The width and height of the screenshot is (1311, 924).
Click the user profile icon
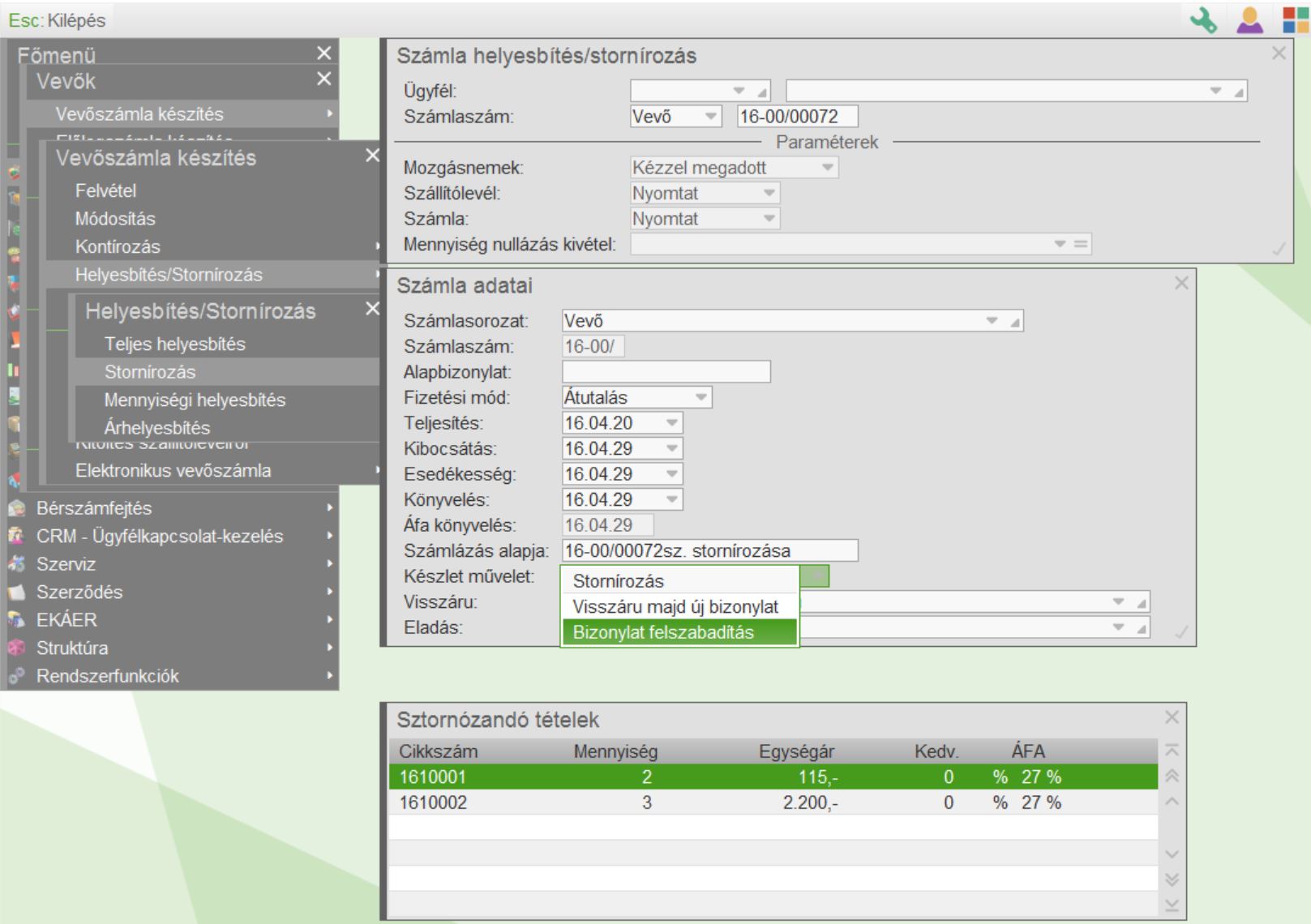click(x=1249, y=20)
